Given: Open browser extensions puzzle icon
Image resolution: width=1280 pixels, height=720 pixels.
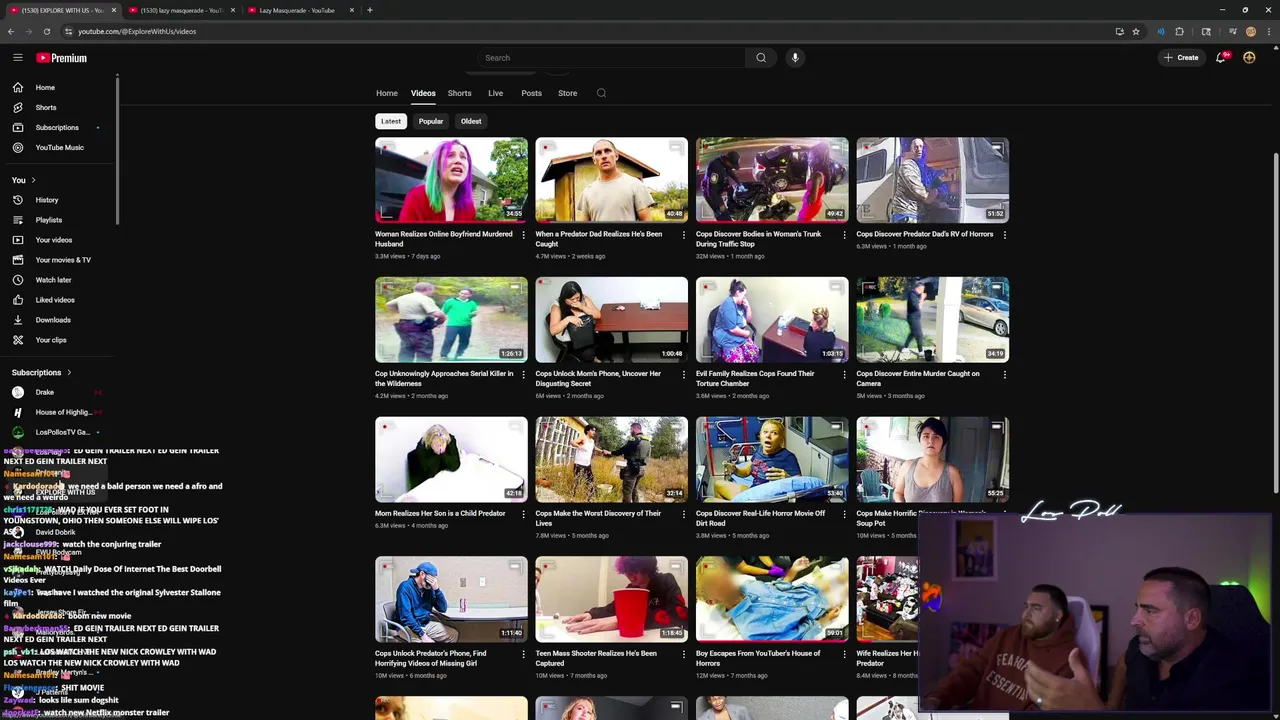Looking at the screenshot, I should 1179,31.
